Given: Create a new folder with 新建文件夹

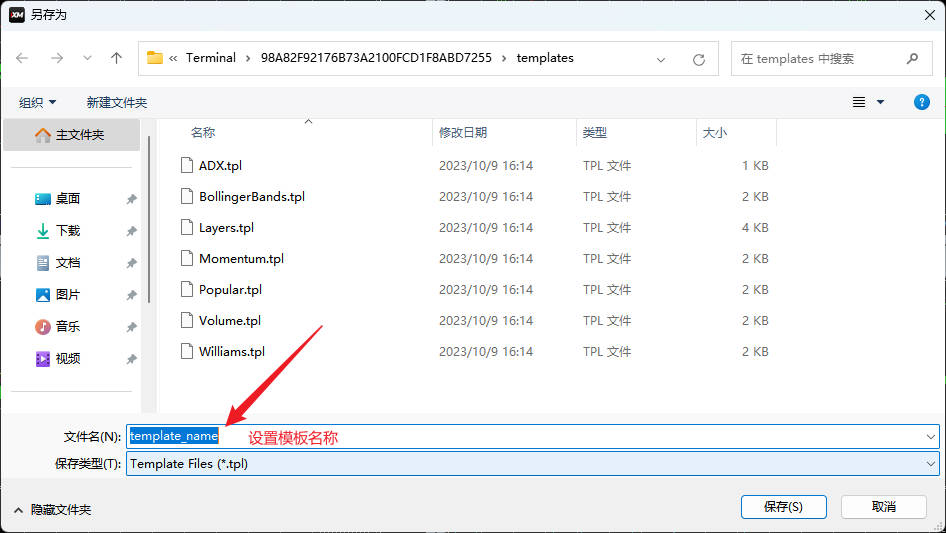Looking at the screenshot, I should pos(116,103).
